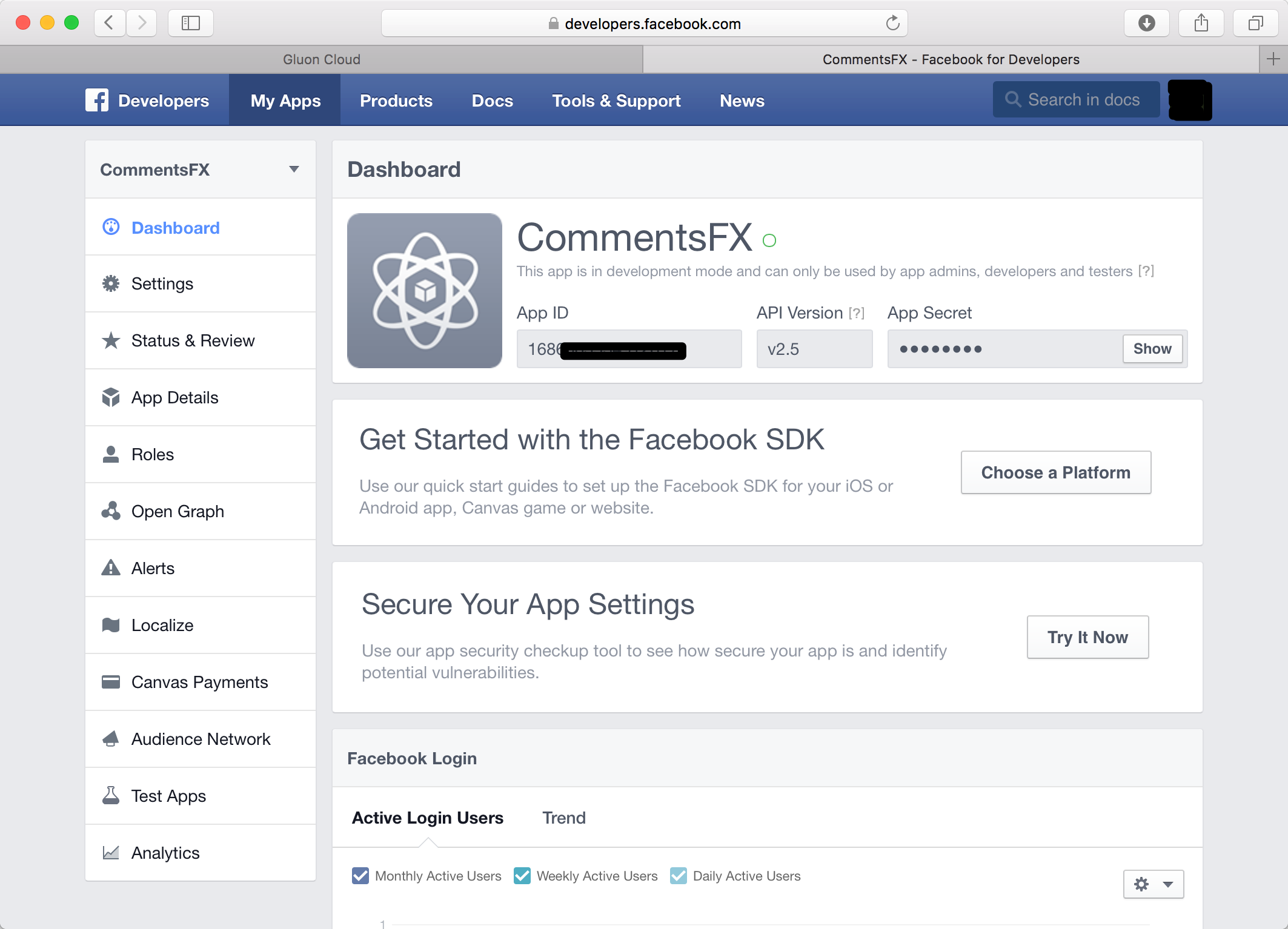Click the API Version v2.5 field
Screen dimensions: 1288x929
[x=814, y=349]
